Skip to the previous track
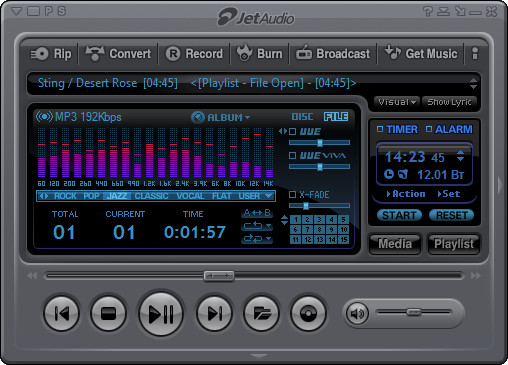Screen dimensions: 508x365 point(62,313)
